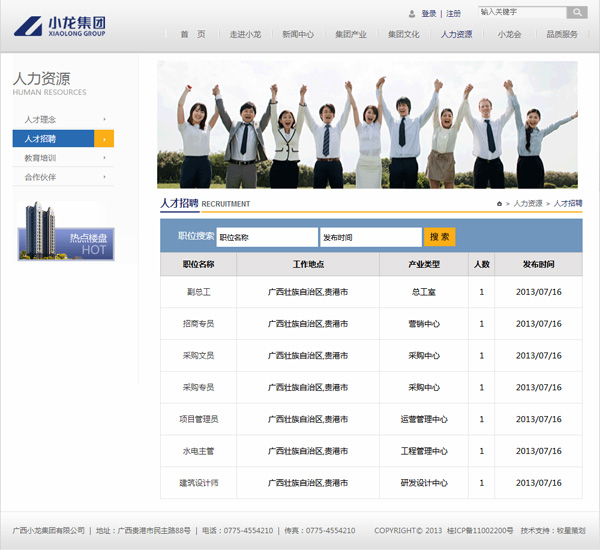Open the 登录 login link

[429, 14]
